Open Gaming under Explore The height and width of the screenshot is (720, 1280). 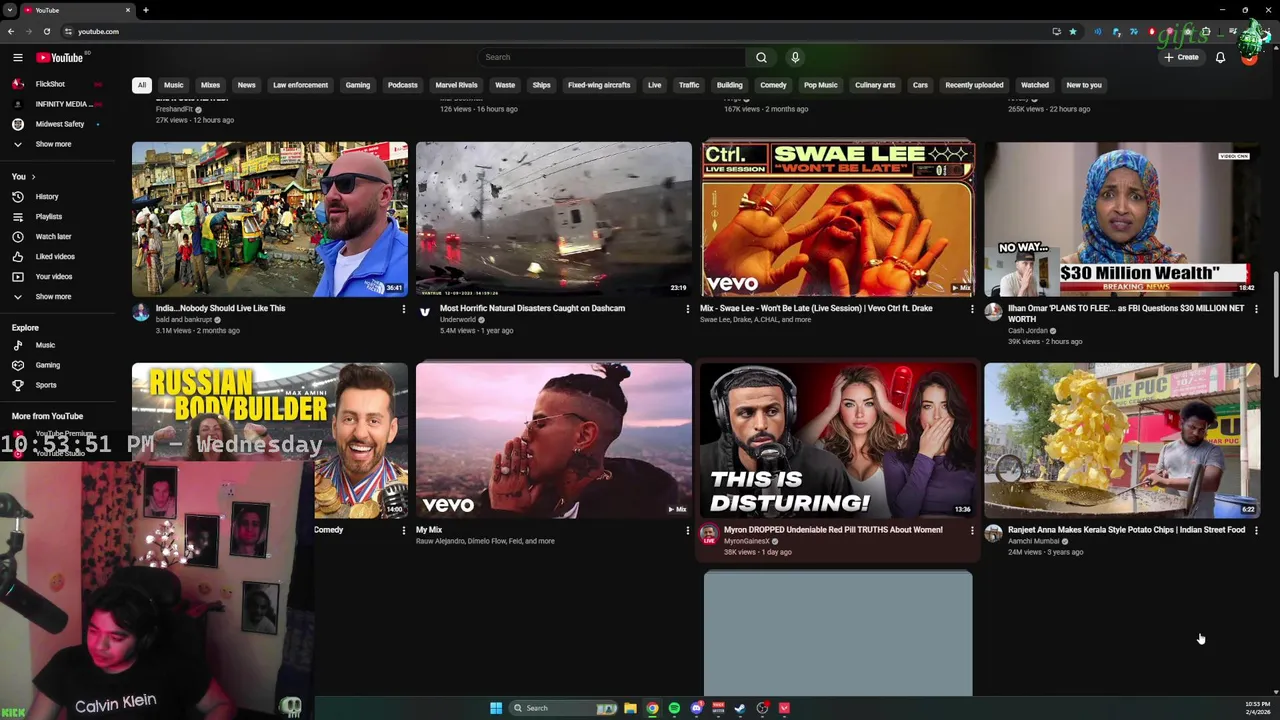[48, 365]
